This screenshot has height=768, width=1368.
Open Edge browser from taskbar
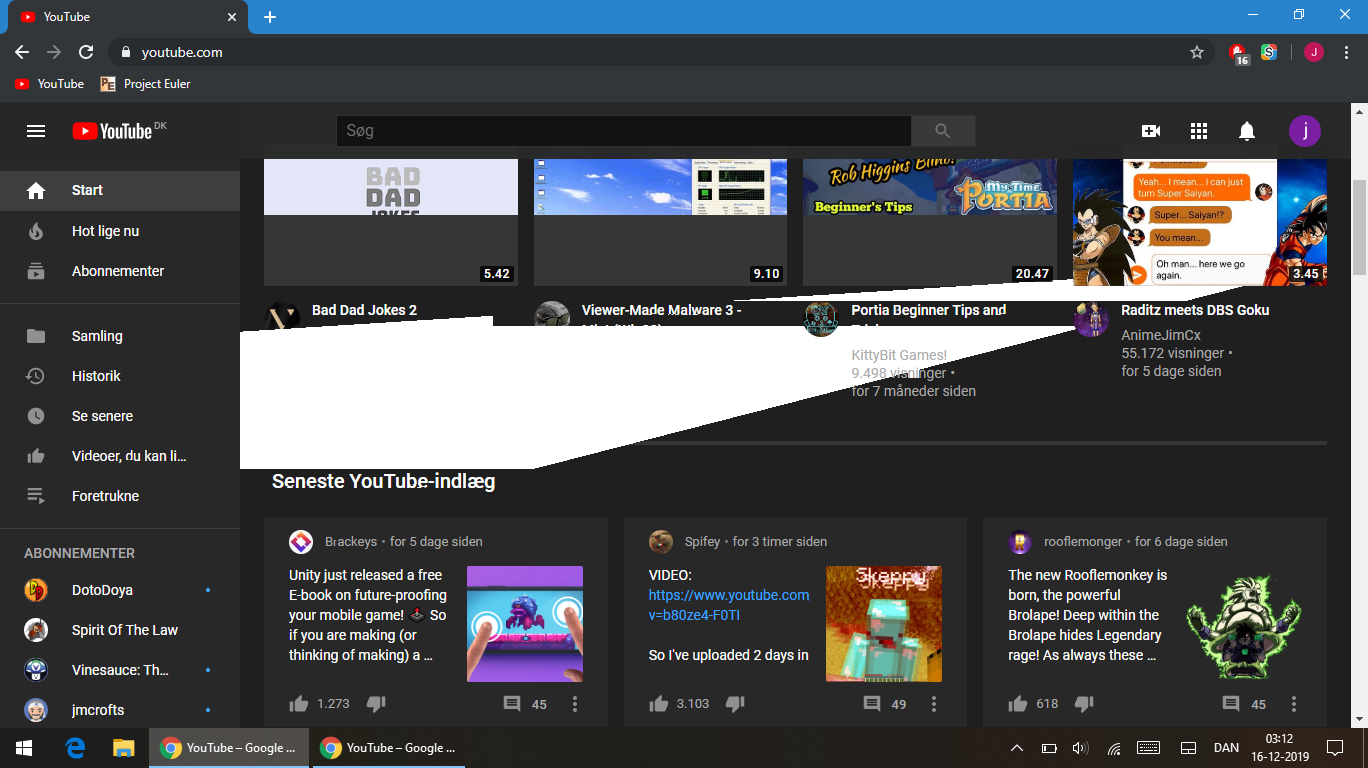click(x=75, y=748)
